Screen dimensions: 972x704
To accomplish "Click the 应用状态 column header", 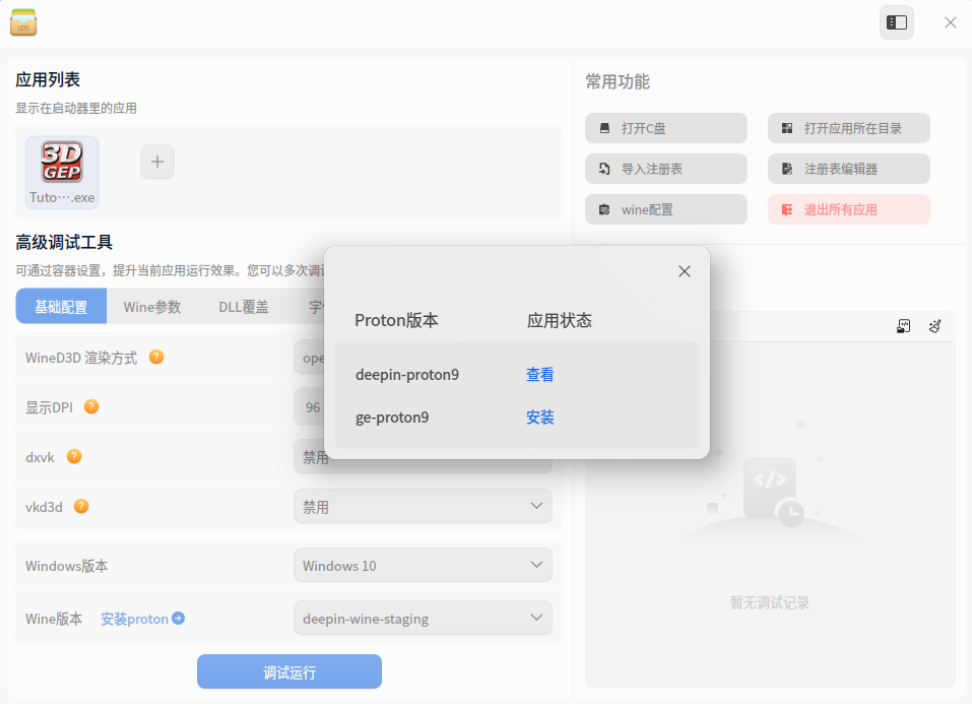I will (x=559, y=320).
